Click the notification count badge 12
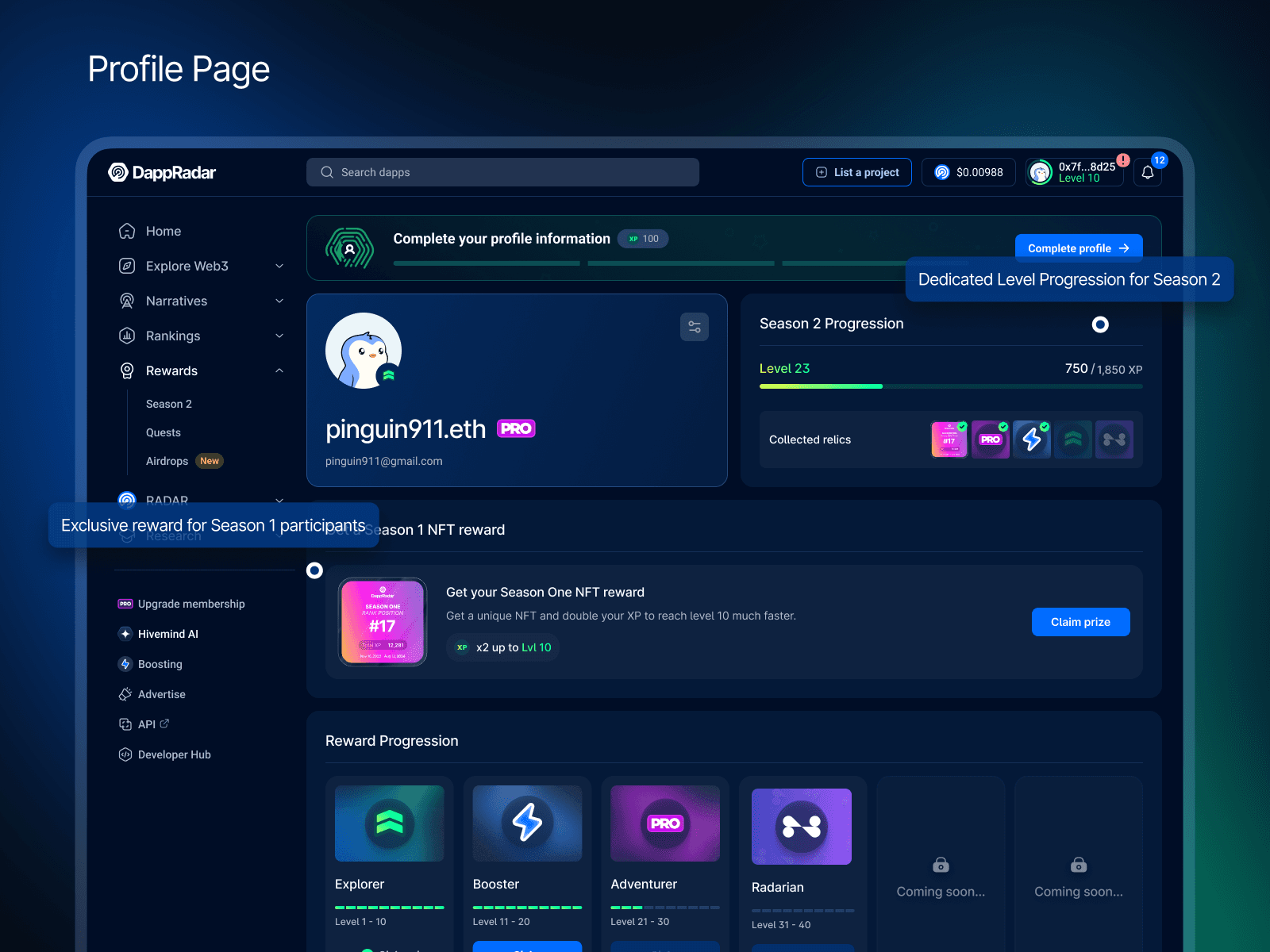Screen dimensions: 1270x952 pos(1160,160)
